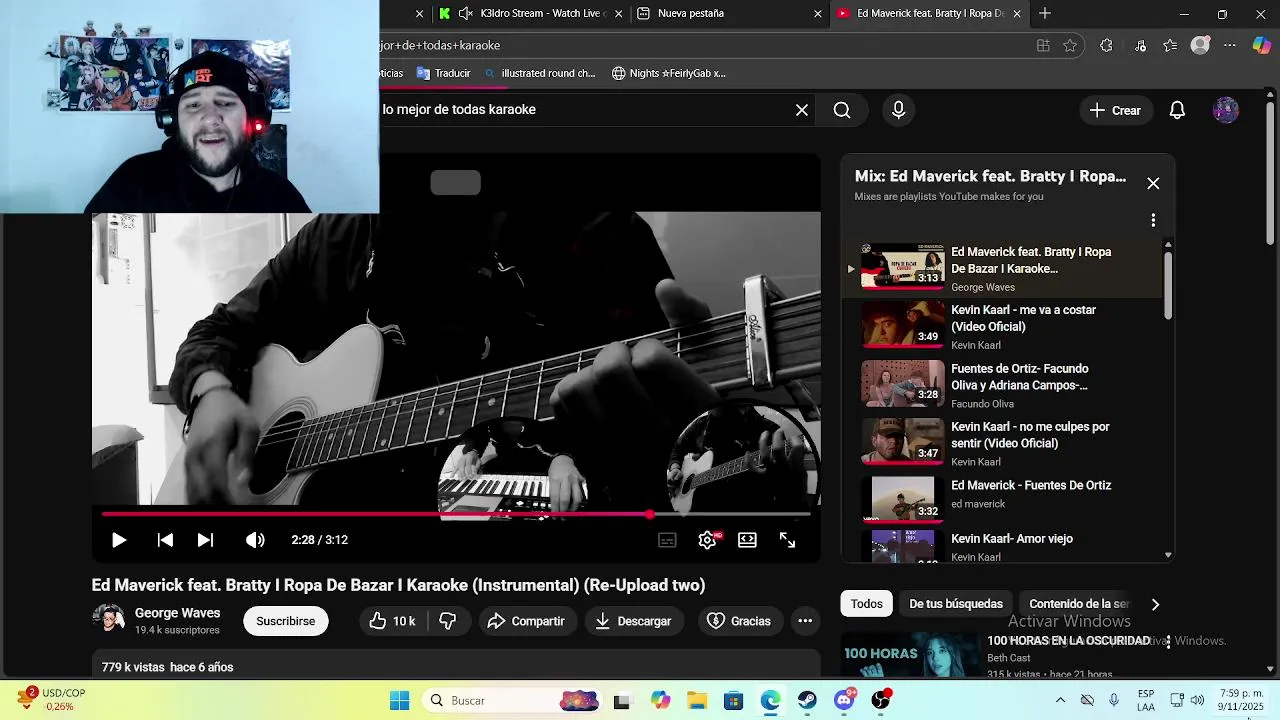Open YouTube notifications bell
The height and width of the screenshot is (720, 1280).
pos(1177,110)
